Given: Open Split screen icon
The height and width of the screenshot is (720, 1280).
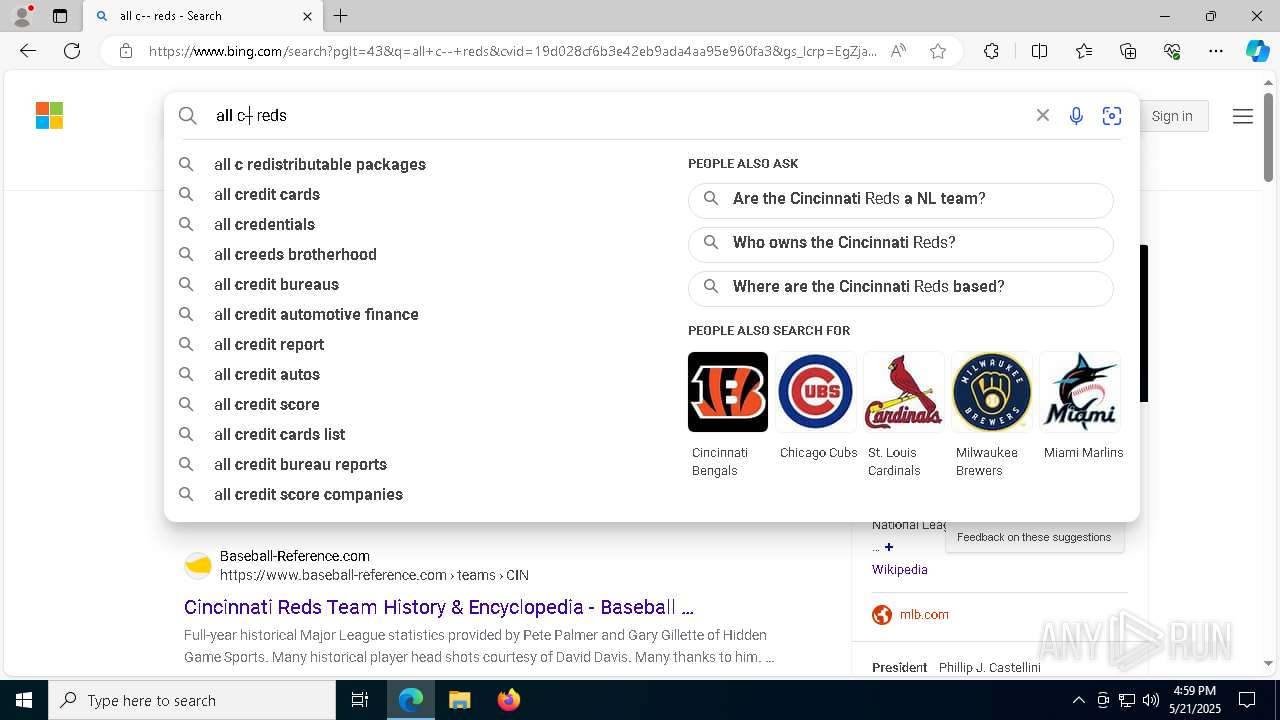Looking at the screenshot, I should [x=1039, y=51].
